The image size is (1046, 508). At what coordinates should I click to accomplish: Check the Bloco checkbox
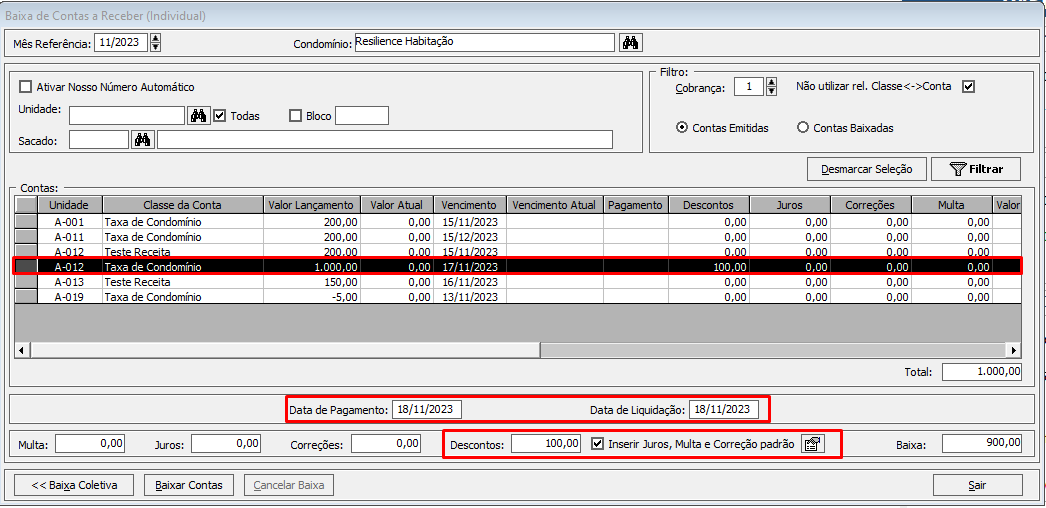click(296, 115)
